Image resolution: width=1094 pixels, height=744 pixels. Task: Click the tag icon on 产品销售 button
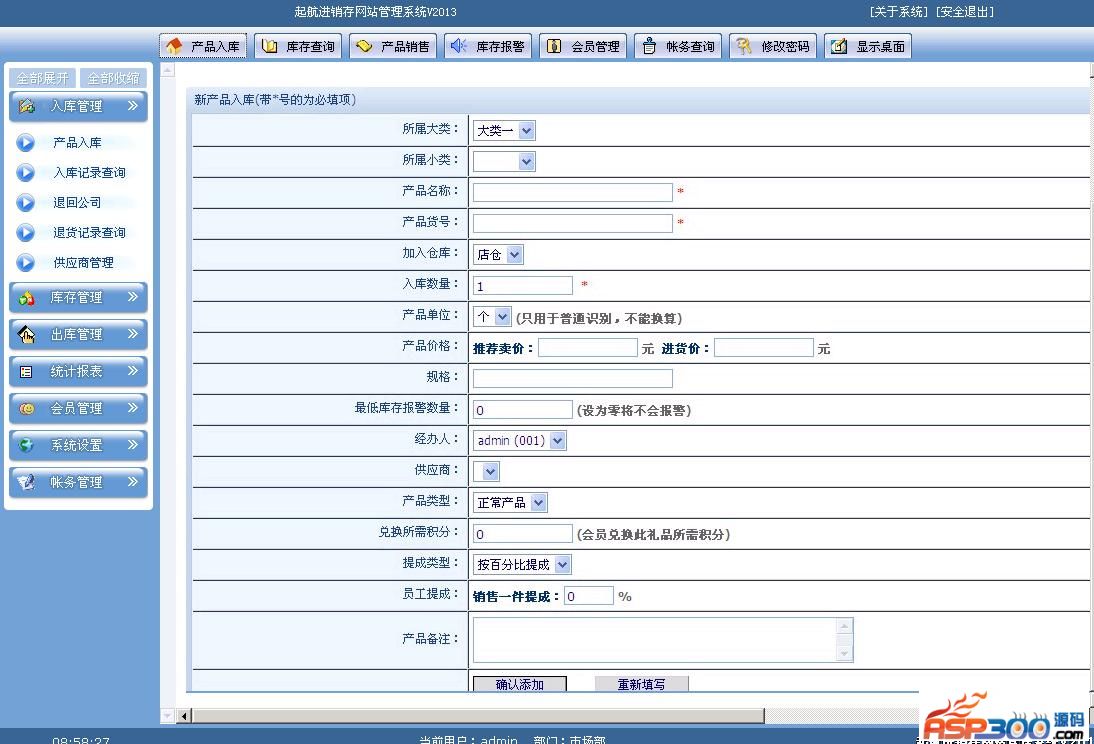click(x=364, y=46)
